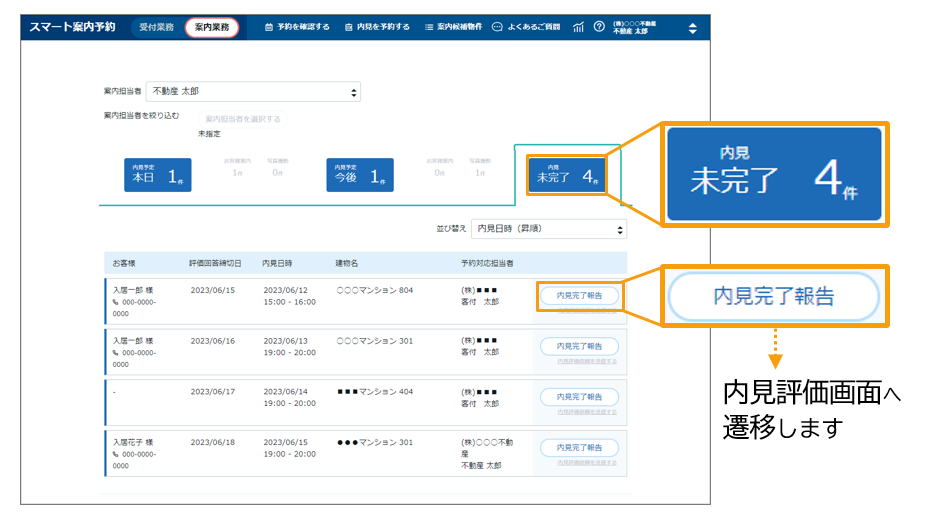Click 内見完了報告 for ■■■マンション 404 row

(x=579, y=397)
